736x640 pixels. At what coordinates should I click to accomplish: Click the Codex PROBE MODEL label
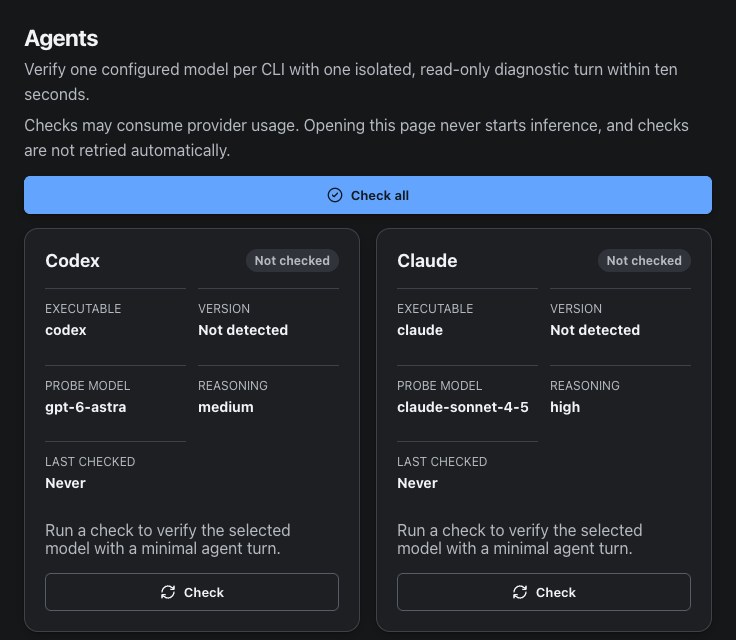(87, 386)
